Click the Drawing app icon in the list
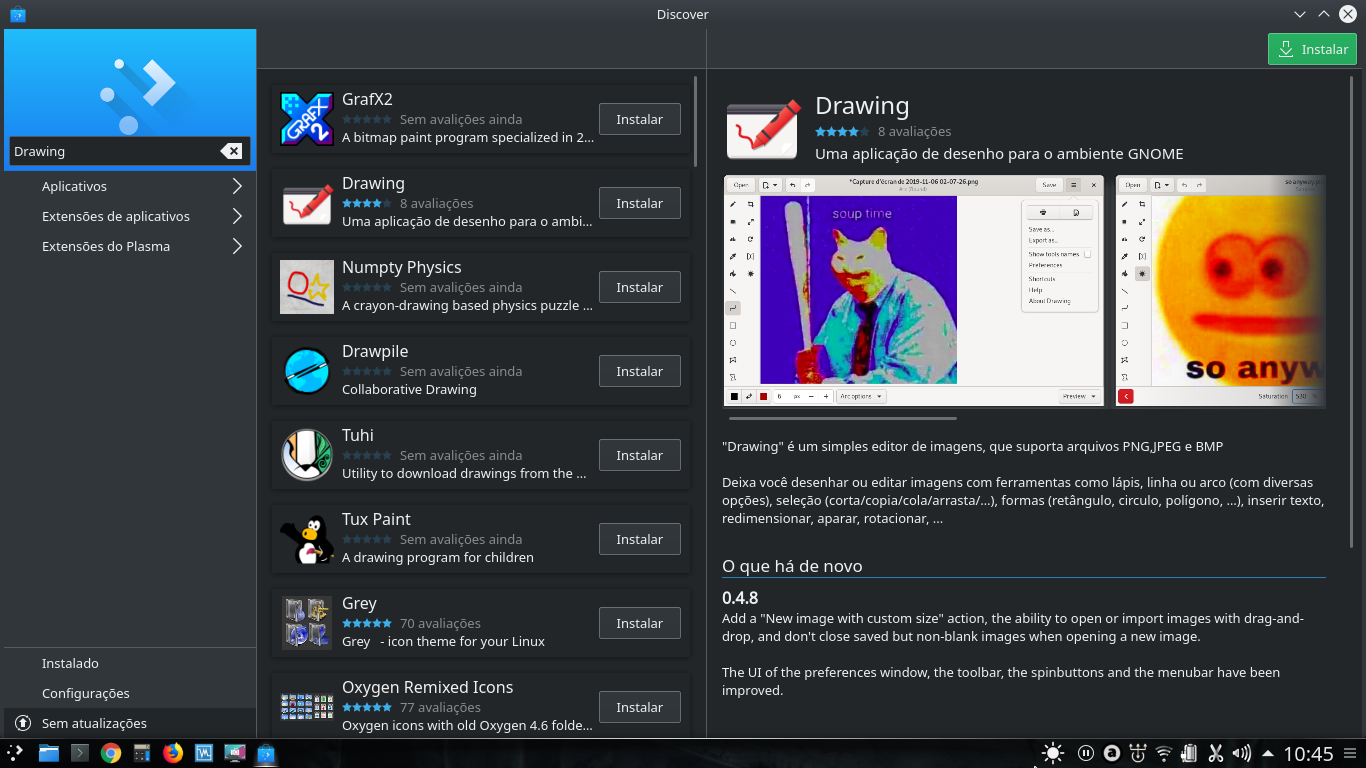 306,201
